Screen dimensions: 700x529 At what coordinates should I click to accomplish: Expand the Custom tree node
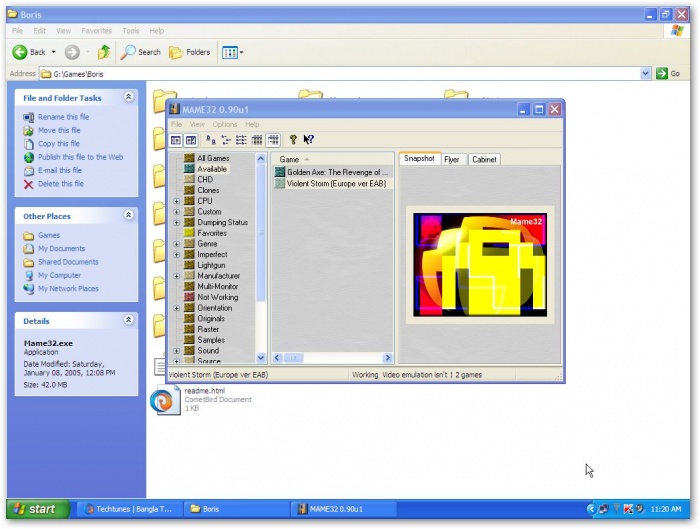click(177, 212)
